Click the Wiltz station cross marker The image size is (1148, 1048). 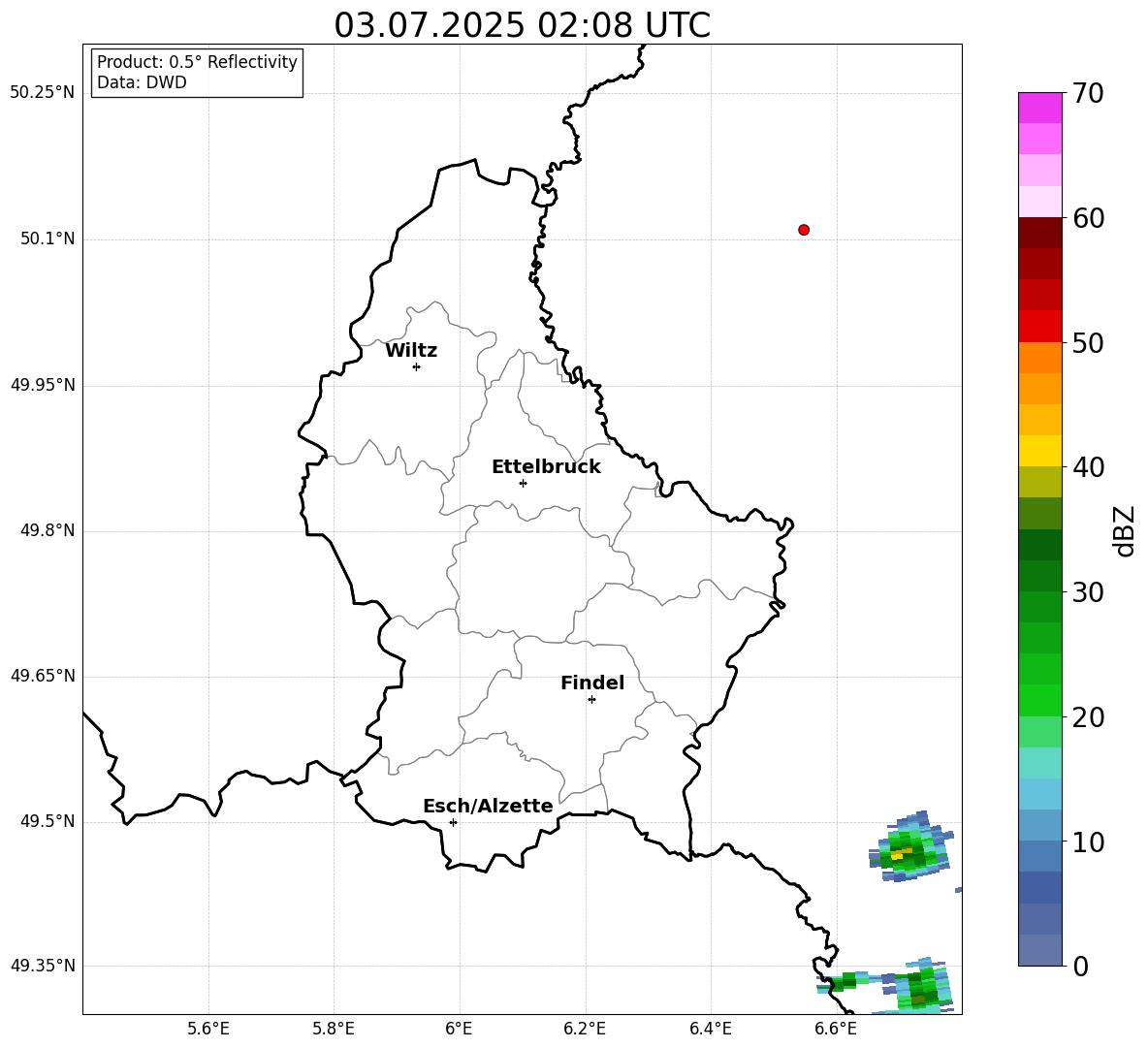417,366
